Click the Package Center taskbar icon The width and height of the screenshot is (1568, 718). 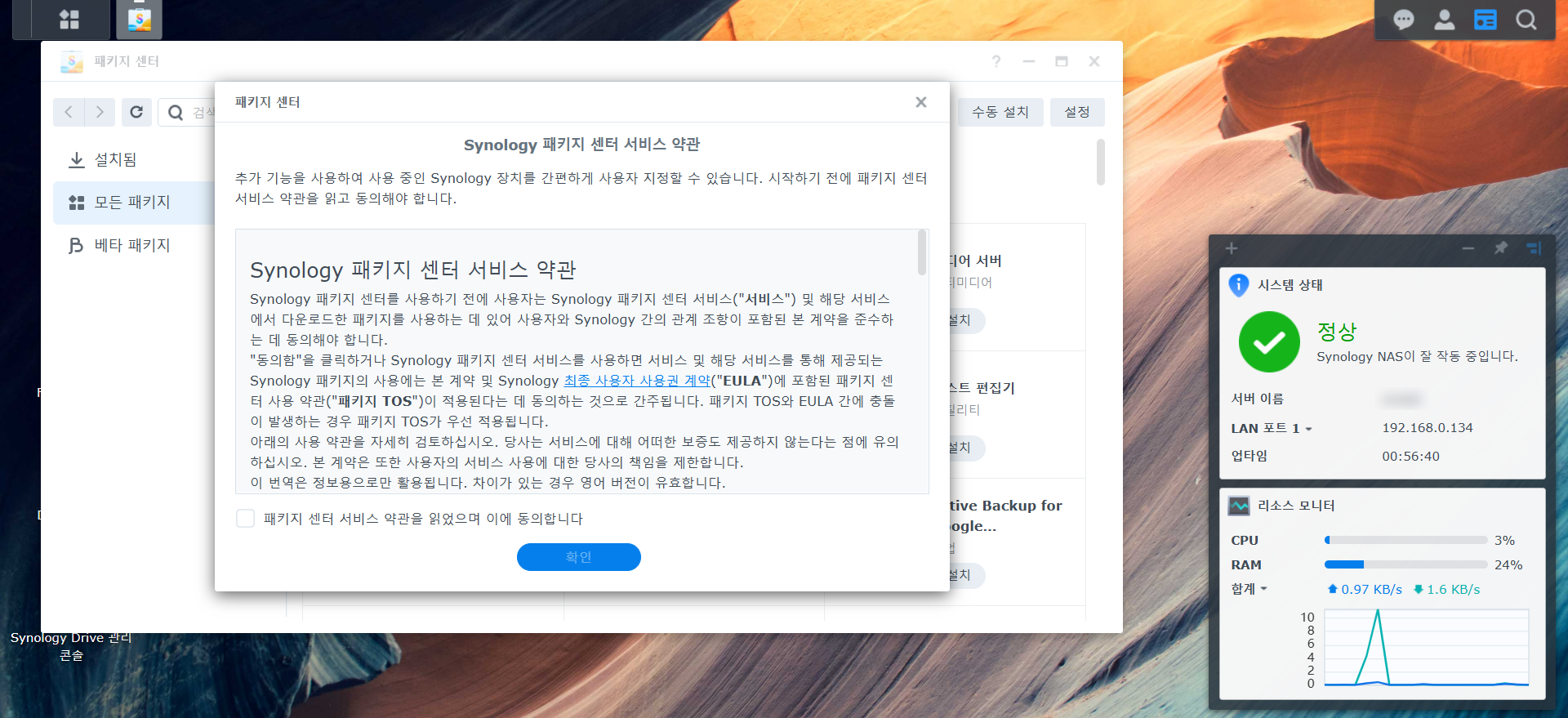tap(140, 19)
